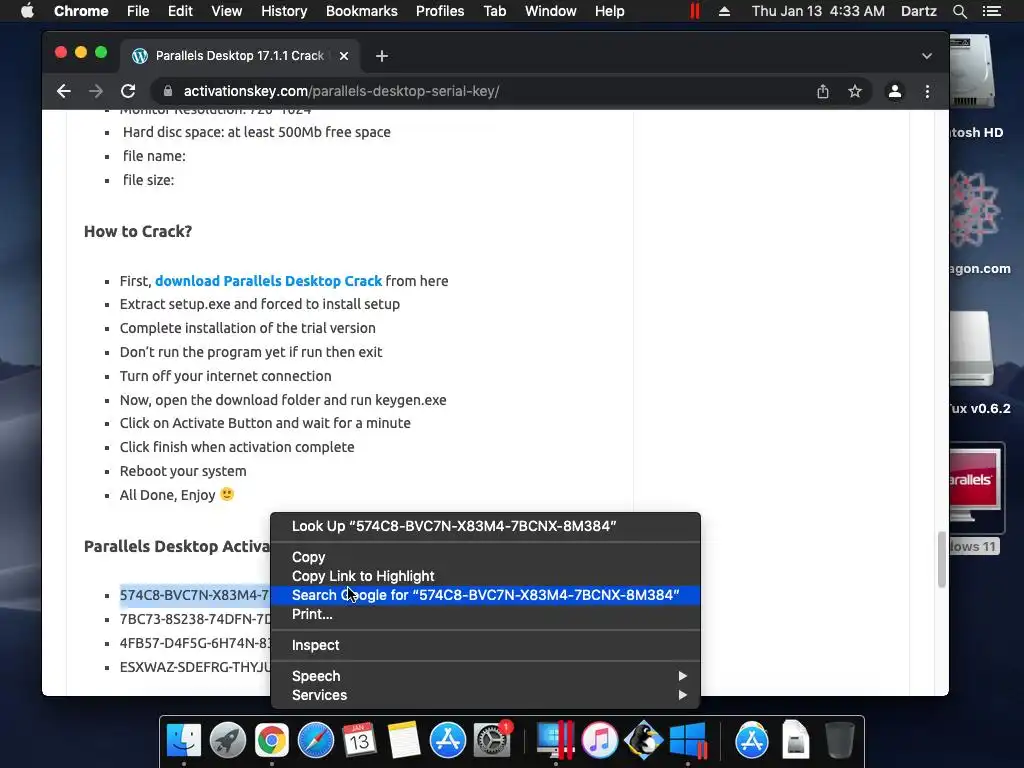Click the address bar URL
The height and width of the screenshot is (768, 1024).
tap(342, 91)
